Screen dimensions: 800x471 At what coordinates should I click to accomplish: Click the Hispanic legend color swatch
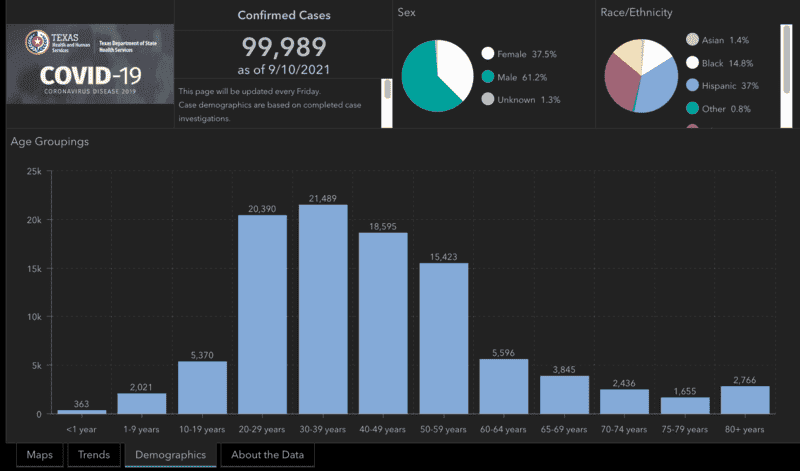click(692, 85)
